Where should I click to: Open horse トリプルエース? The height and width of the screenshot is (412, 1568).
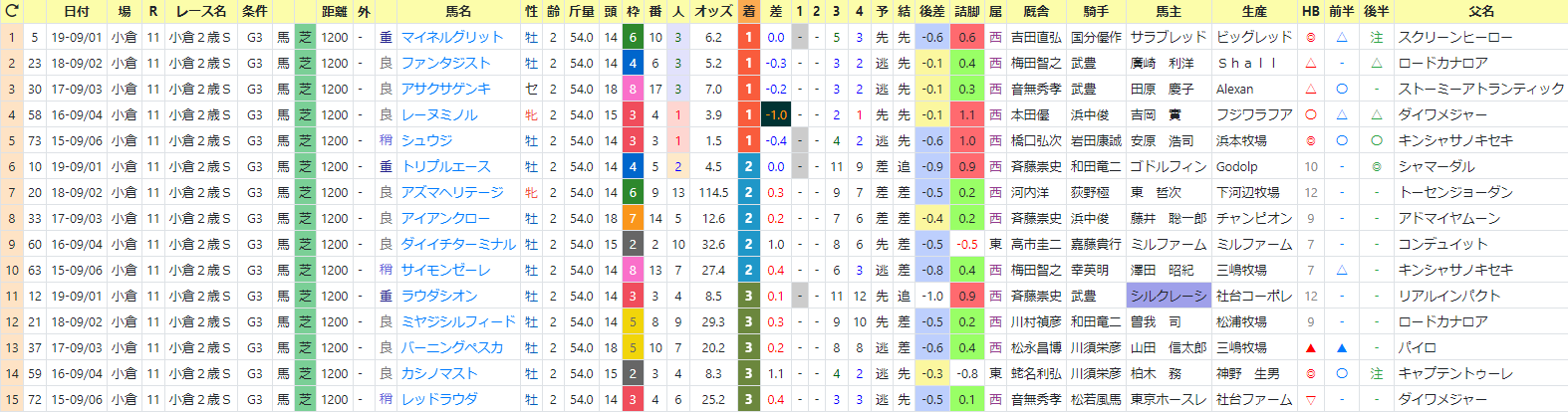[445, 166]
